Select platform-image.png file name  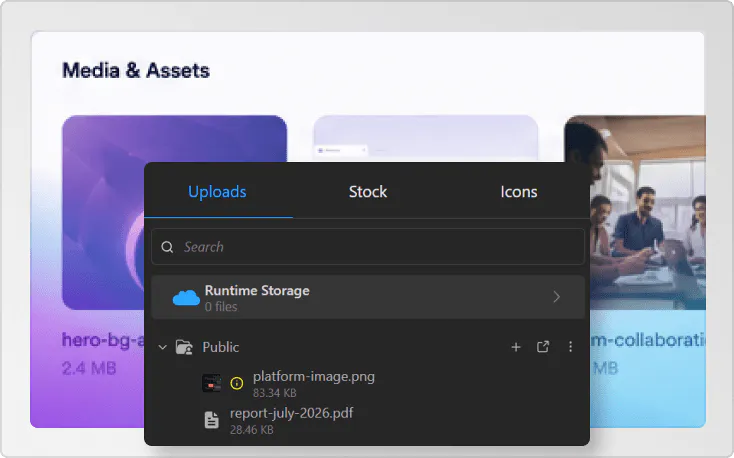coord(314,377)
